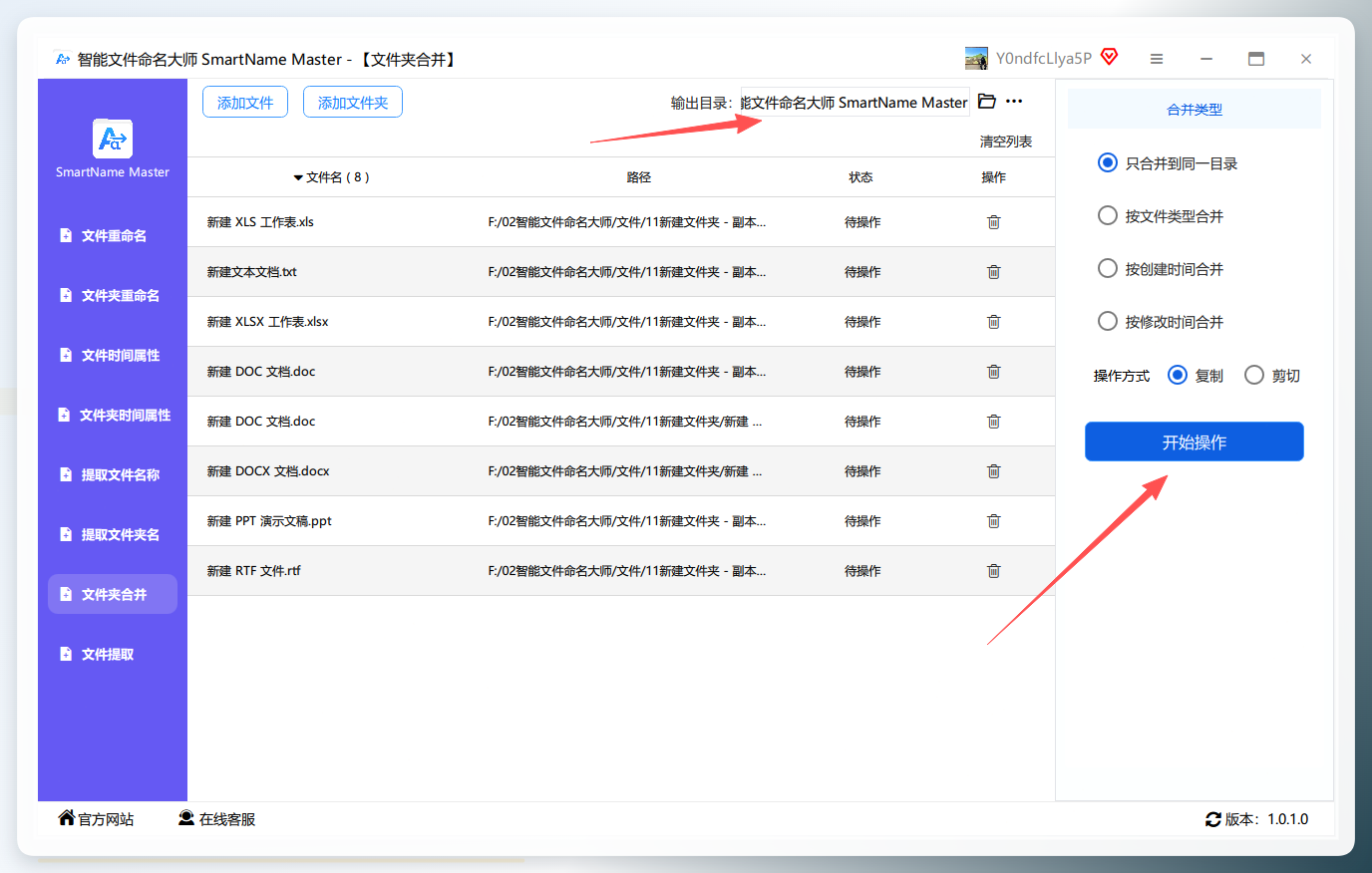The width and height of the screenshot is (1372, 873).
Task: Switch to 文件时间属性 section
Action: point(113,356)
